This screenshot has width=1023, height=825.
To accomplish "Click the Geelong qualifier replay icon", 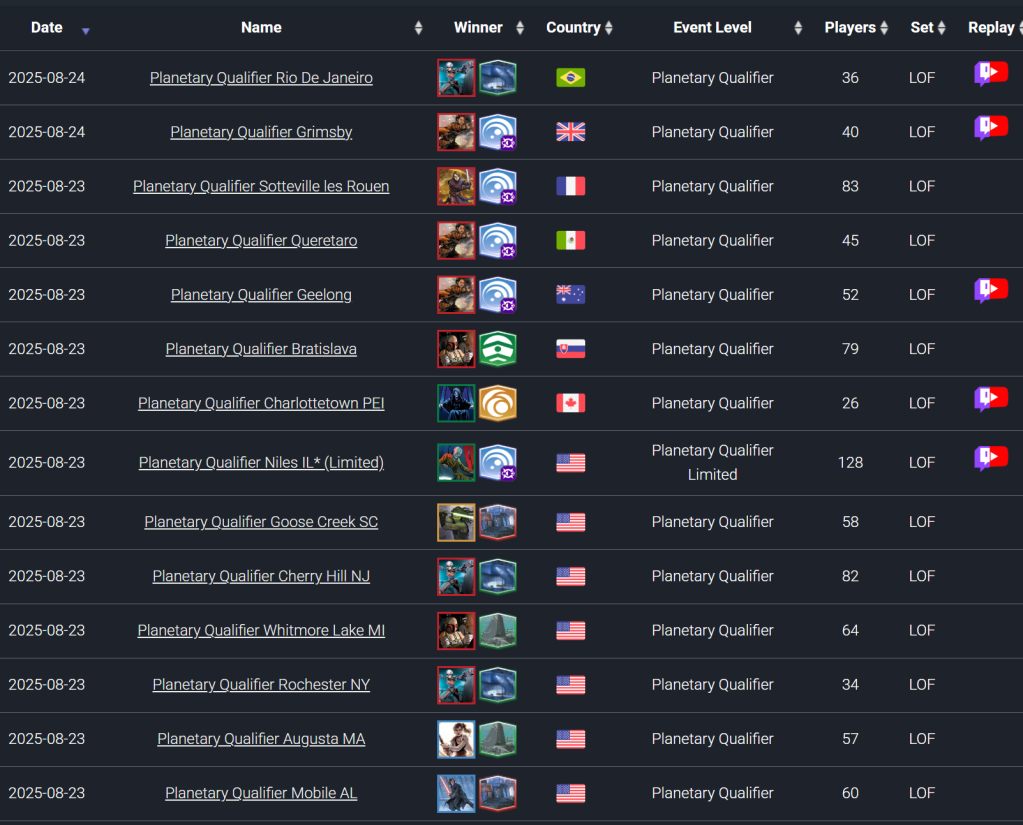I will (990, 291).
